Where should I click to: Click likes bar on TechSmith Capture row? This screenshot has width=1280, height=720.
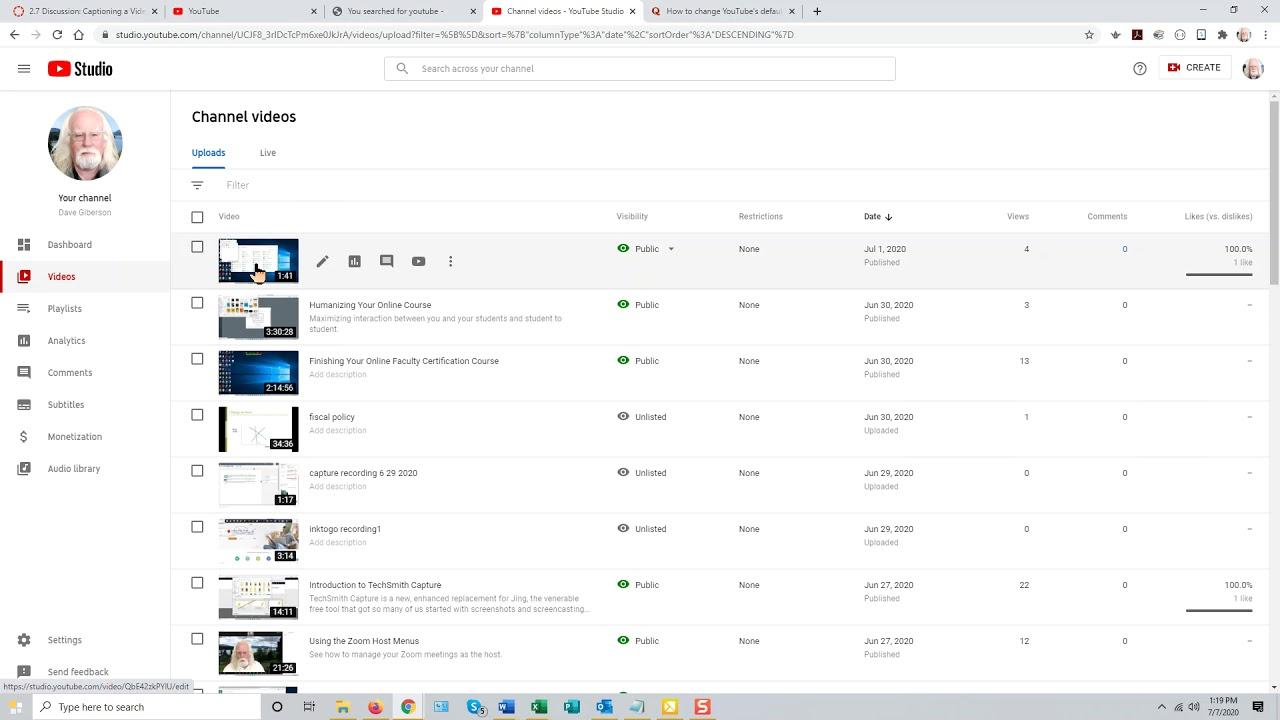coord(1219,610)
